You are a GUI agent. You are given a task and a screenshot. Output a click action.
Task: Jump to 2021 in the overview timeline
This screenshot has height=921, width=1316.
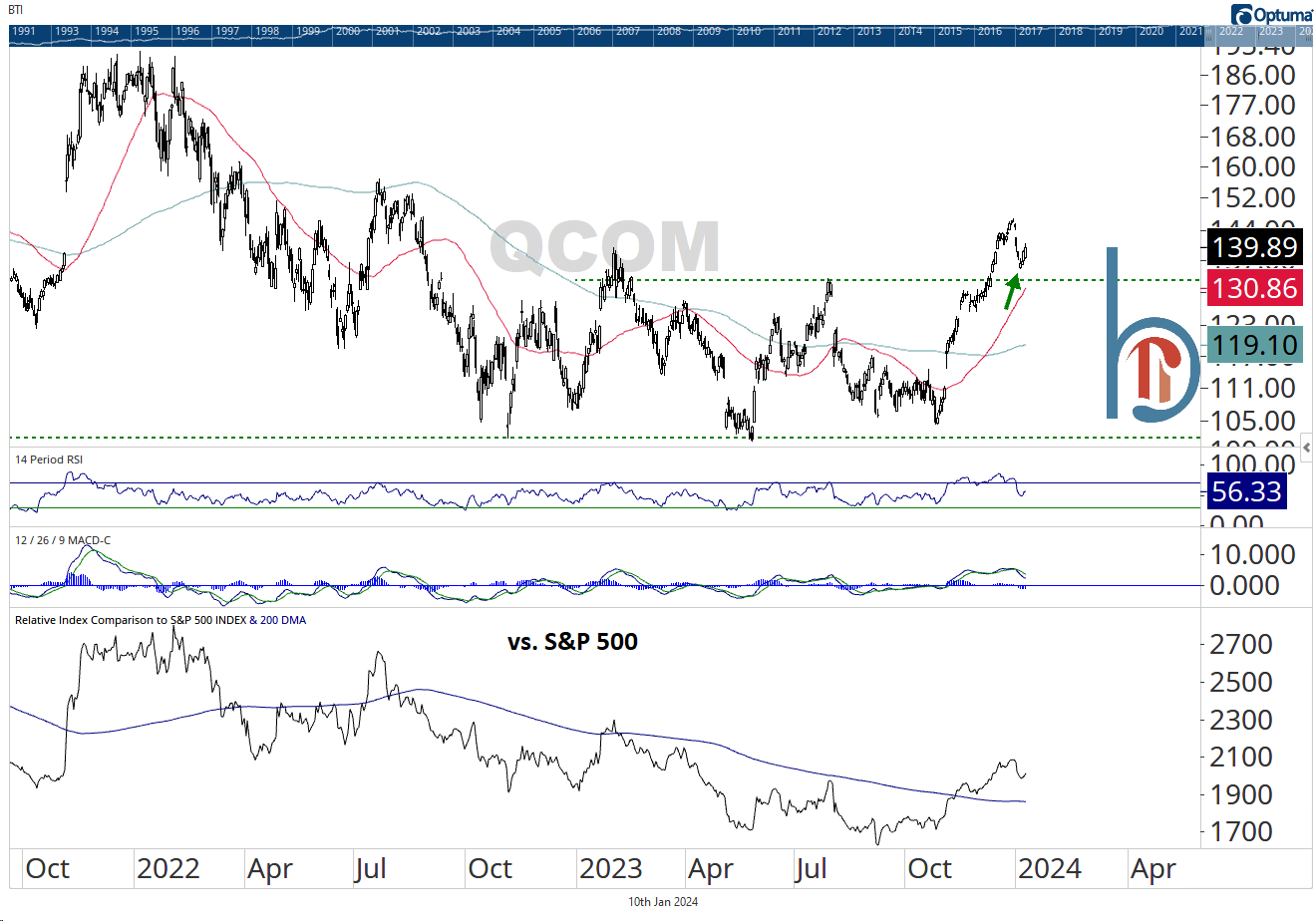pos(1190,32)
